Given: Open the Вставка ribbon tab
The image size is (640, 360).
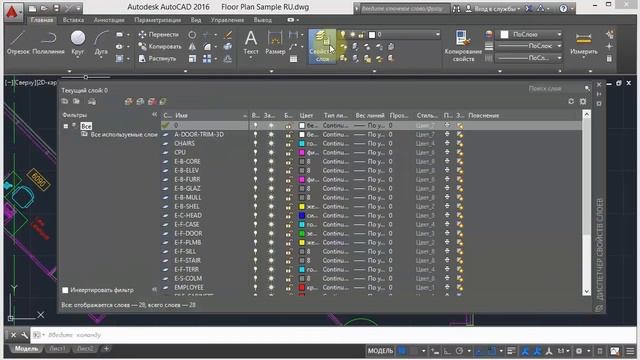Looking at the screenshot, I should [x=73, y=20].
